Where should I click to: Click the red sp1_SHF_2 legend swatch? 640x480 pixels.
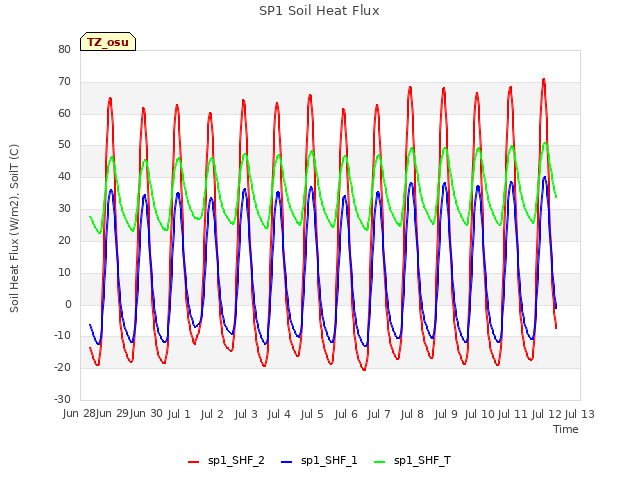[193, 462]
